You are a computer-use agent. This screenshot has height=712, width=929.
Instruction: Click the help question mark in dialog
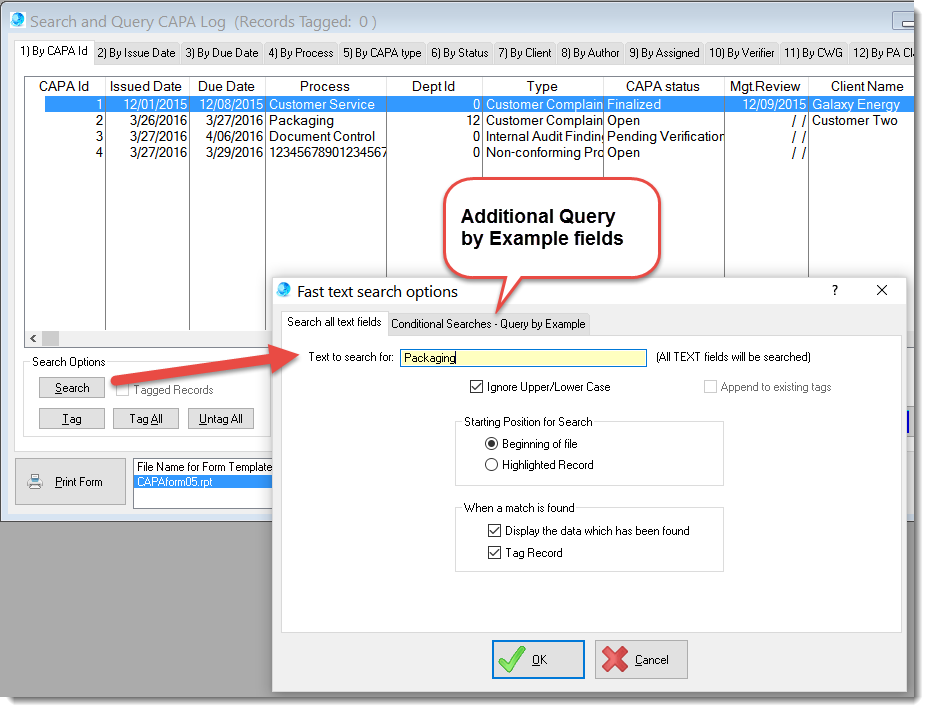pos(835,291)
